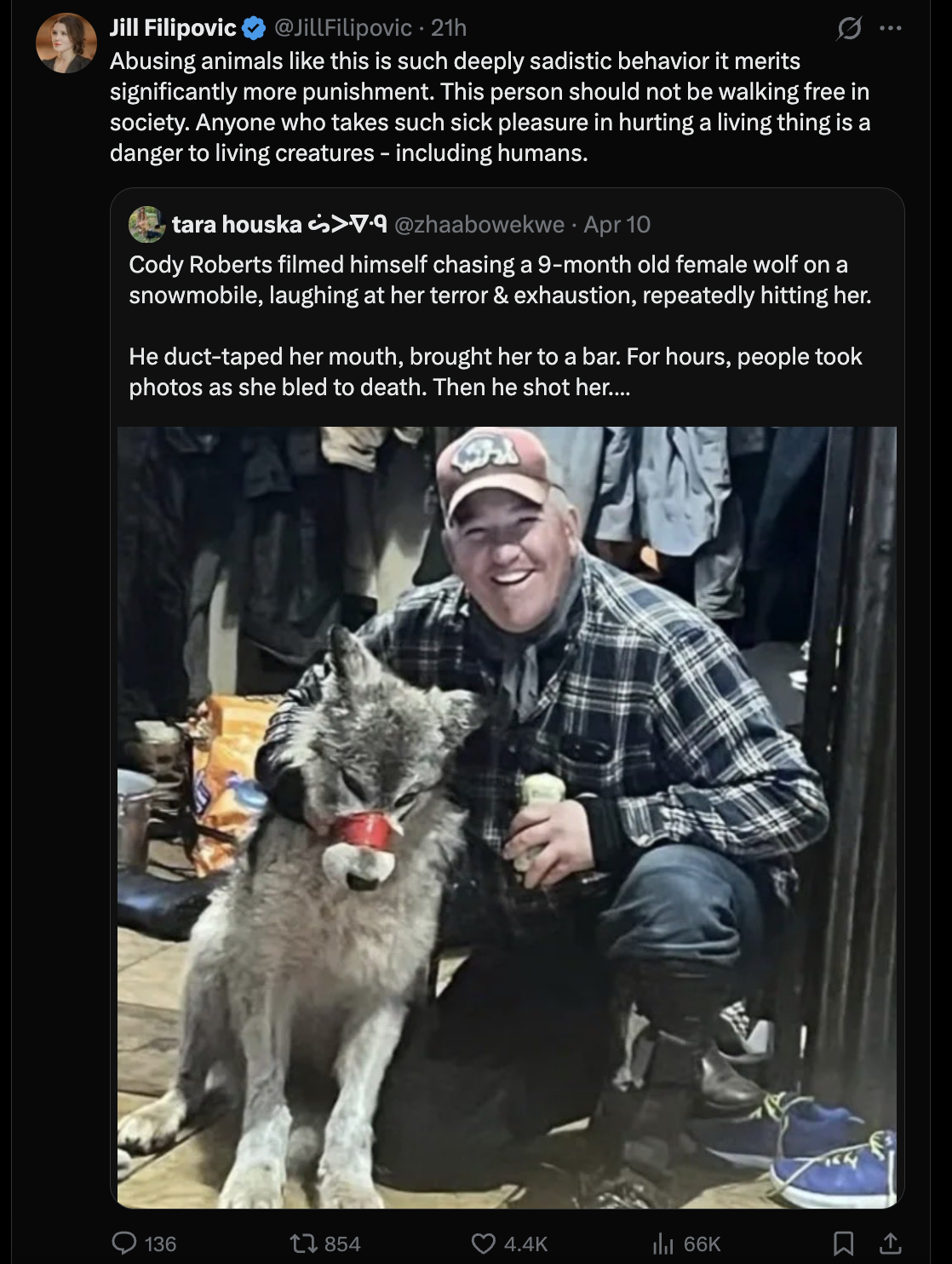952x1264 pixels.
Task: Visit Jill Filipovic display name link
Action: coord(173,28)
